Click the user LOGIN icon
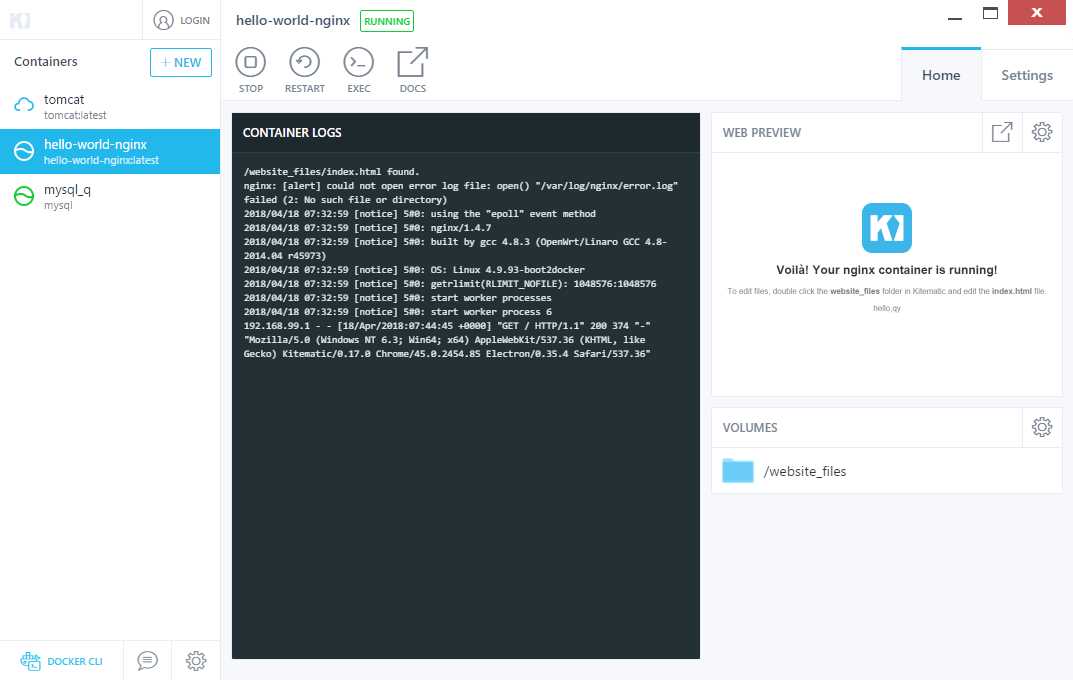 tap(163, 21)
